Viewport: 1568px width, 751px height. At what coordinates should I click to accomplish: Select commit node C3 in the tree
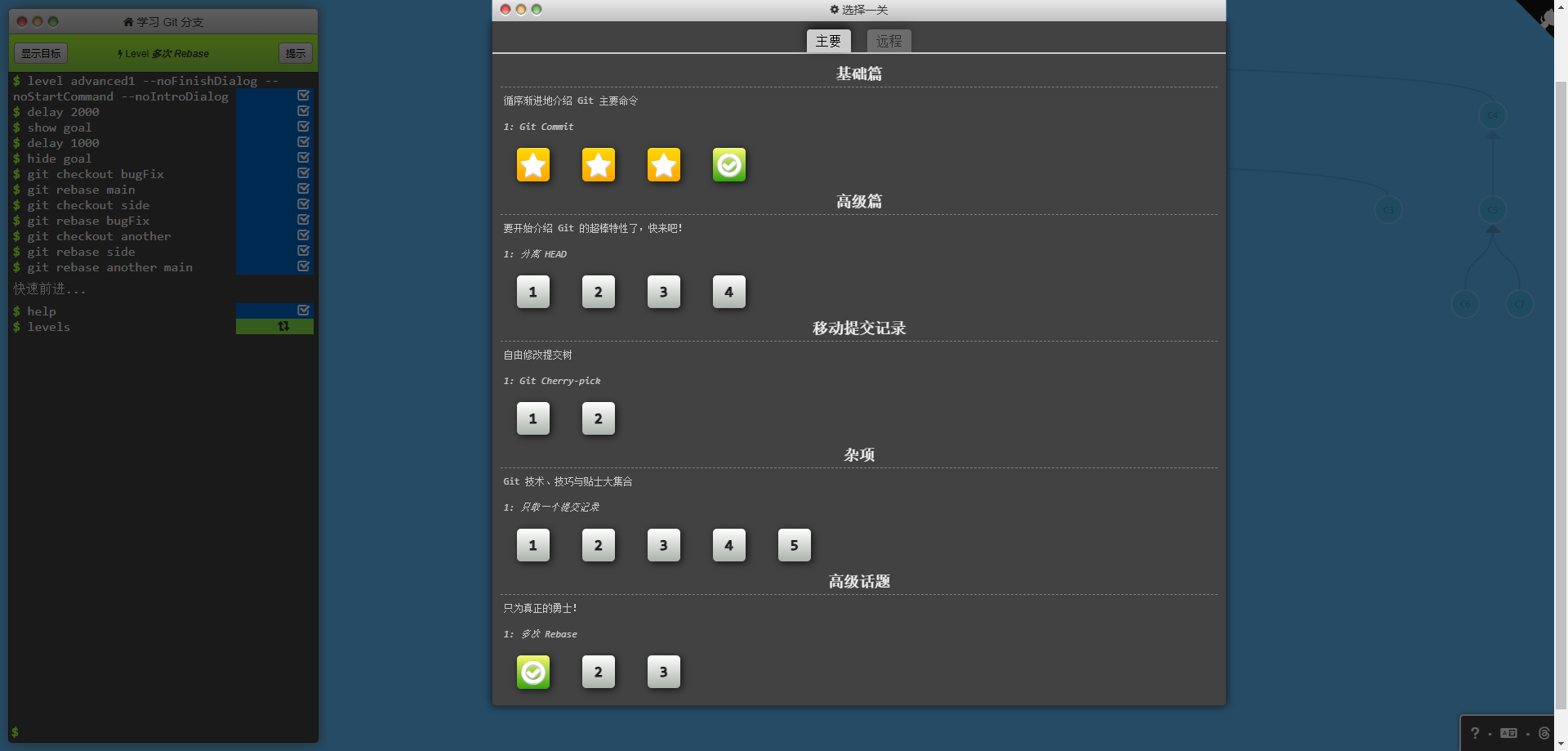[1388, 210]
